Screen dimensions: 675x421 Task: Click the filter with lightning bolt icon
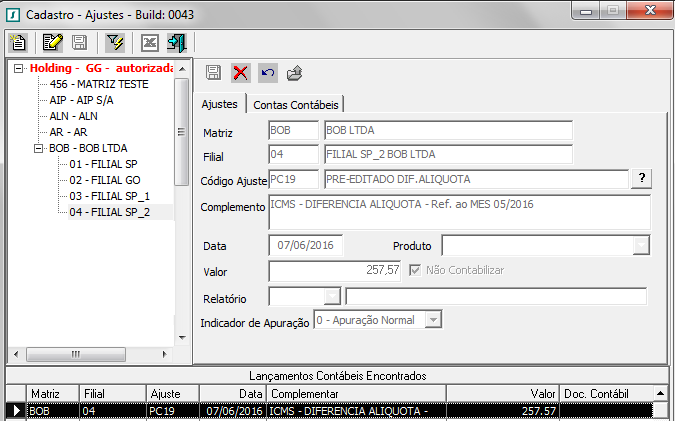tap(115, 42)
